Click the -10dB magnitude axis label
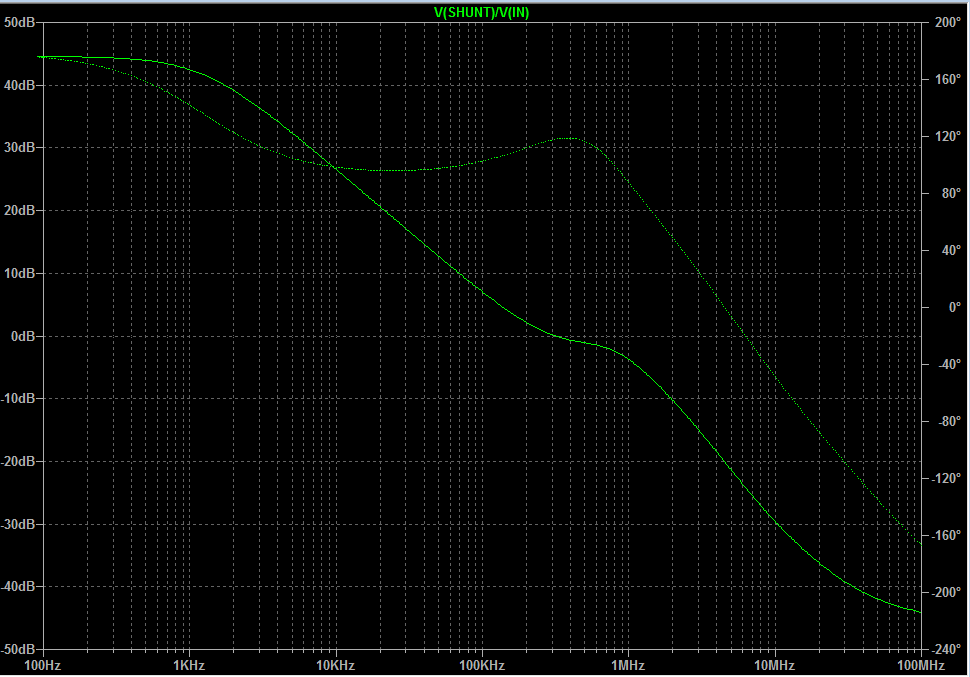 tap(18, 399)
